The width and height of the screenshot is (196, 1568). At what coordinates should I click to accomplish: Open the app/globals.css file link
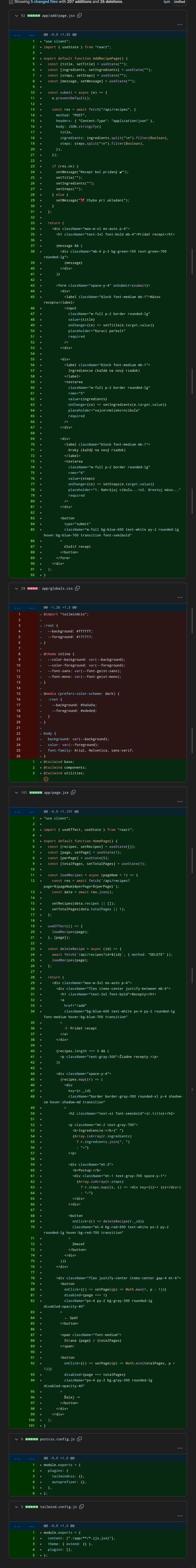click(x=57, y=589)
